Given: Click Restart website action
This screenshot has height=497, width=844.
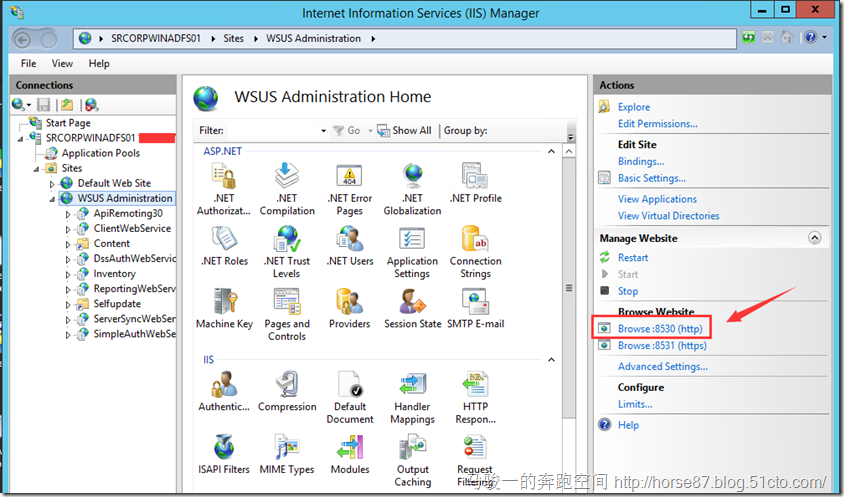Looking at the screenshot, I should click(x=632, y=258).
